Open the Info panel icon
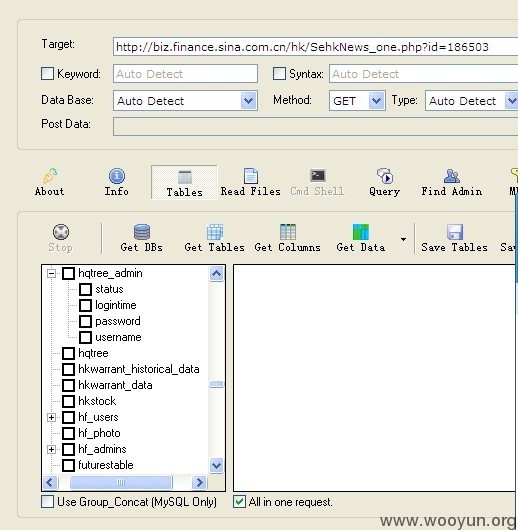This screenshot has width=518, height=530. pos(117,176)
